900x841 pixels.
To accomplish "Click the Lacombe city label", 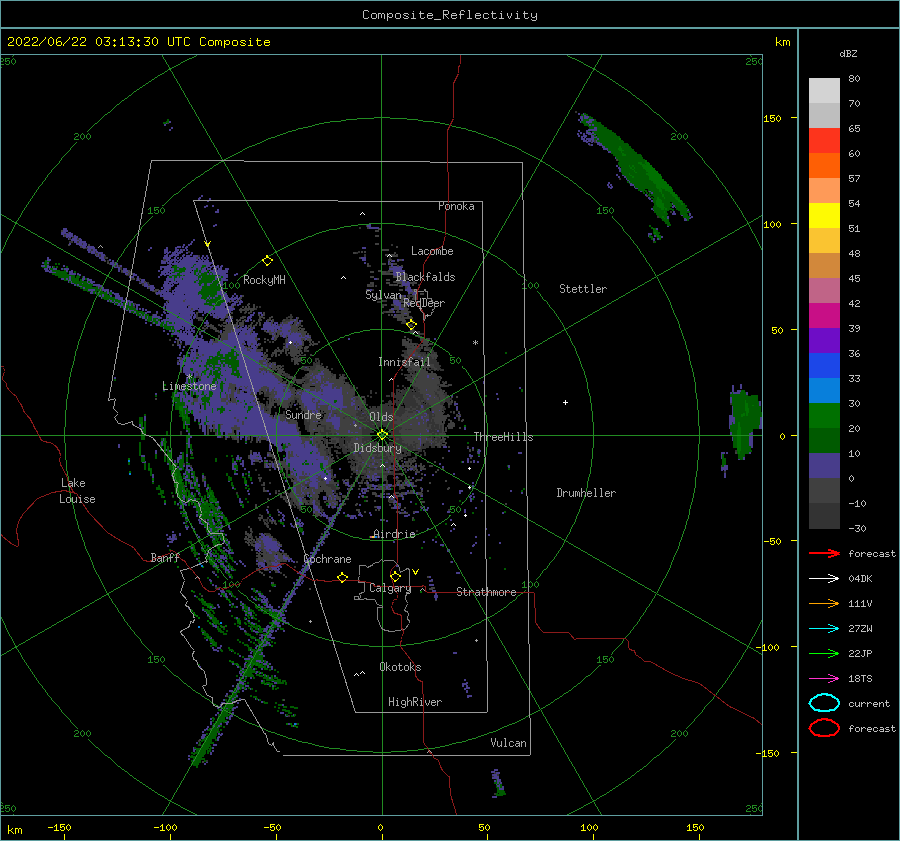I will coord(432,251).
